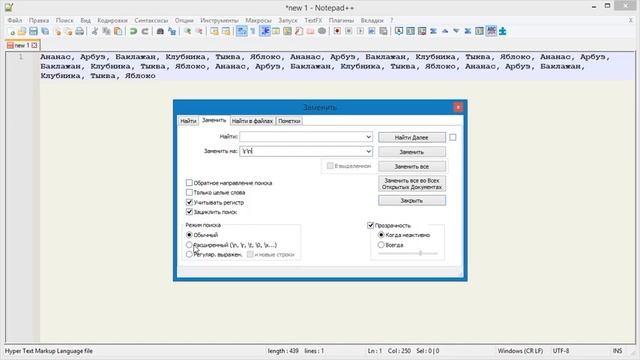Open the Поиск menu

(64, 20)
